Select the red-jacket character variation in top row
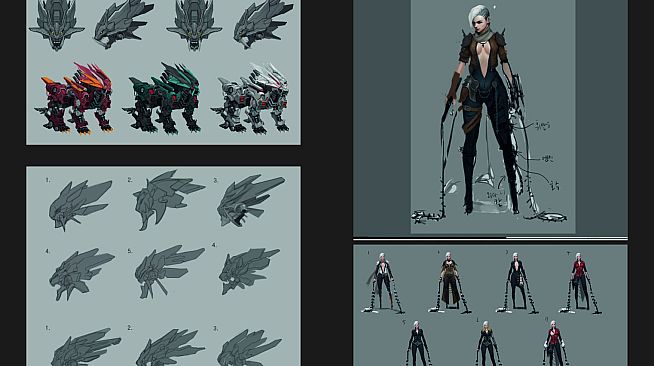654x366 pixels. pos(580,283)
